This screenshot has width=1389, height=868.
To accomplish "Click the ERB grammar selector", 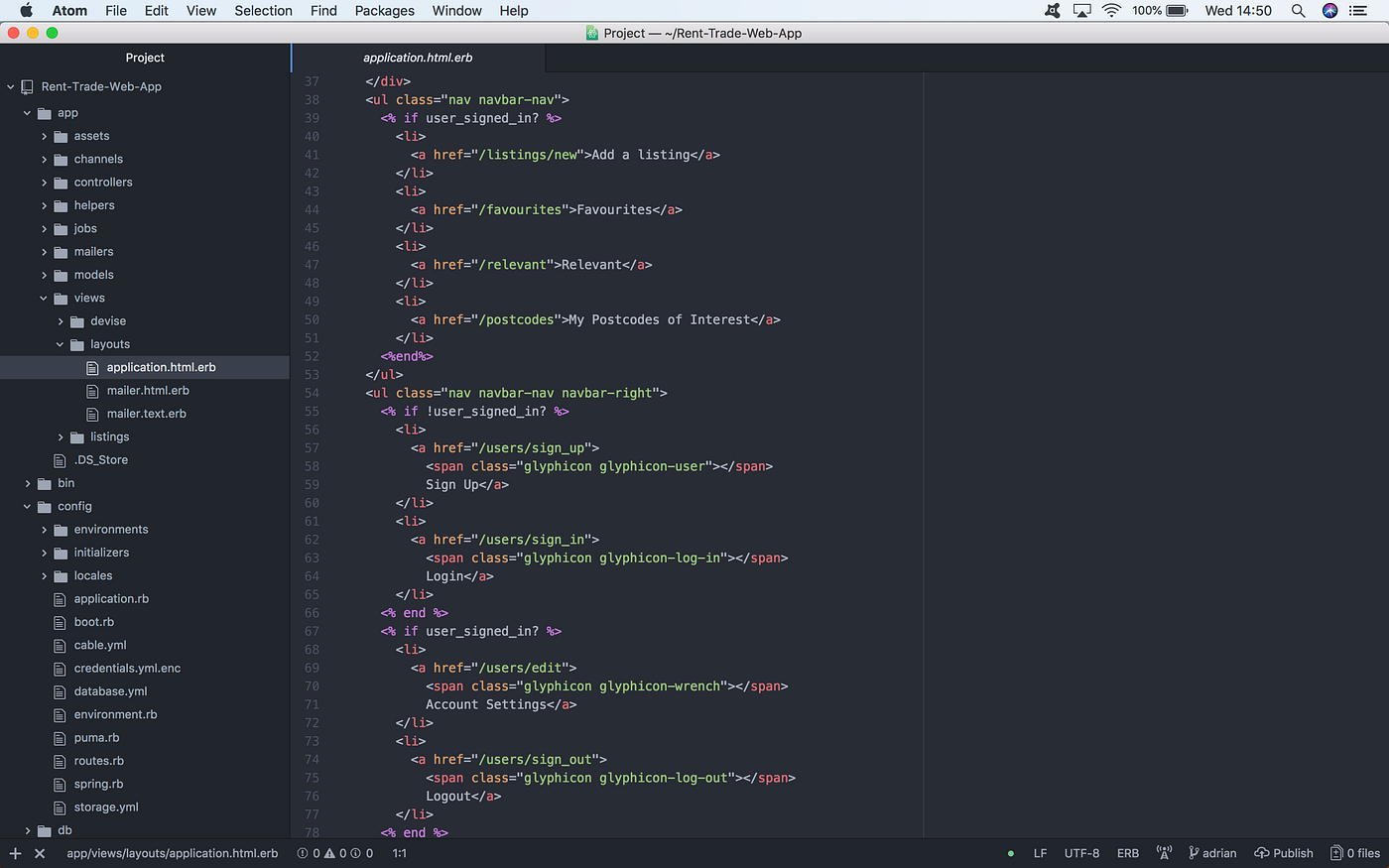I will [x=1128, y=853].
